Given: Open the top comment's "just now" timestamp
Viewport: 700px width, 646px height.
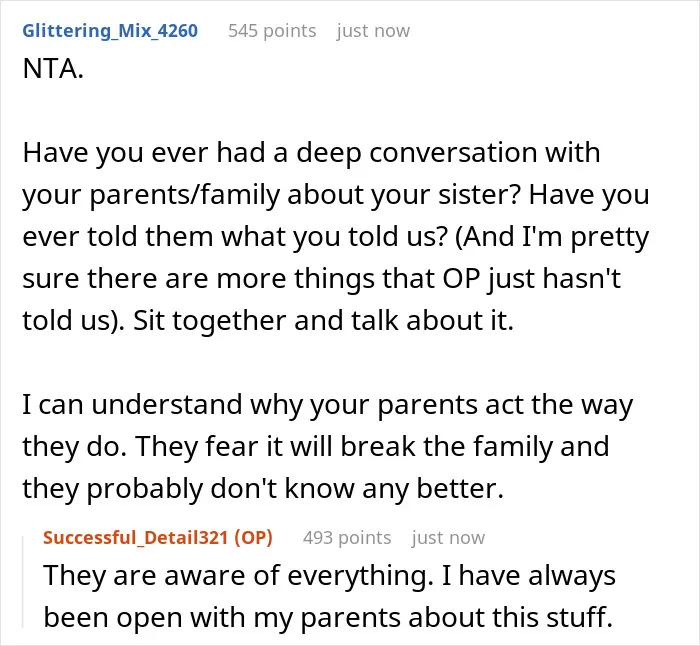Looking at the screenshot, I should (373, 31).
